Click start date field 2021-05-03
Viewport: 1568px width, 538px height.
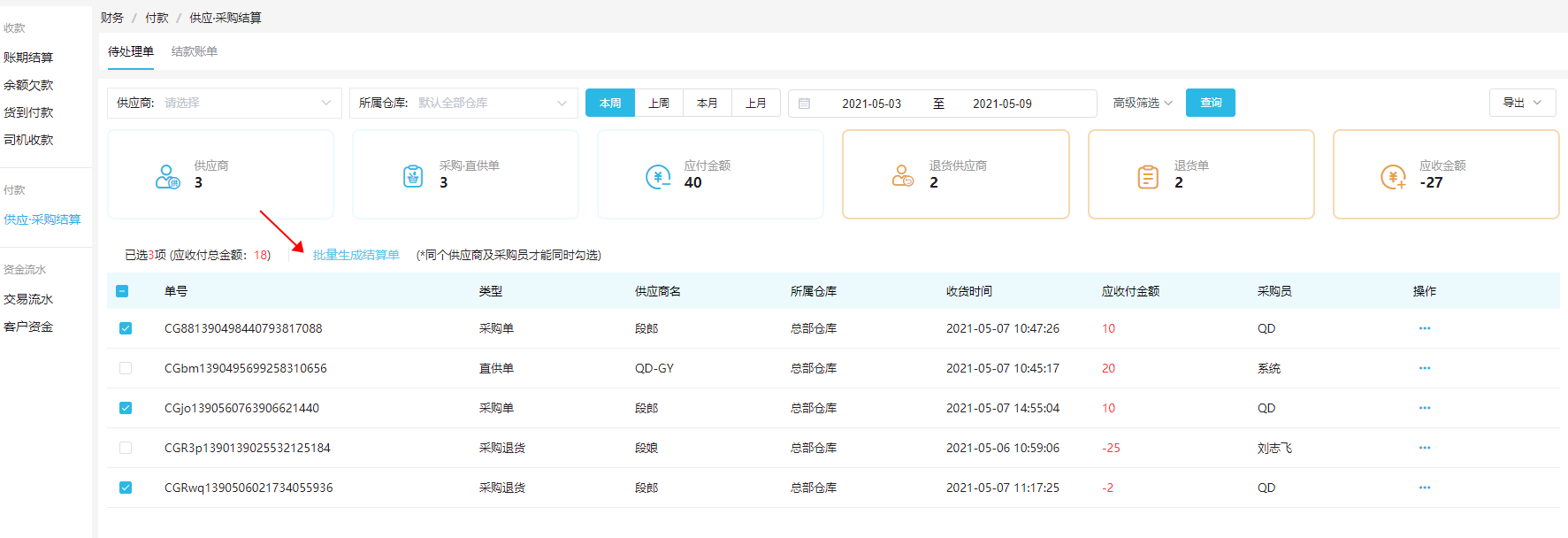871,104
